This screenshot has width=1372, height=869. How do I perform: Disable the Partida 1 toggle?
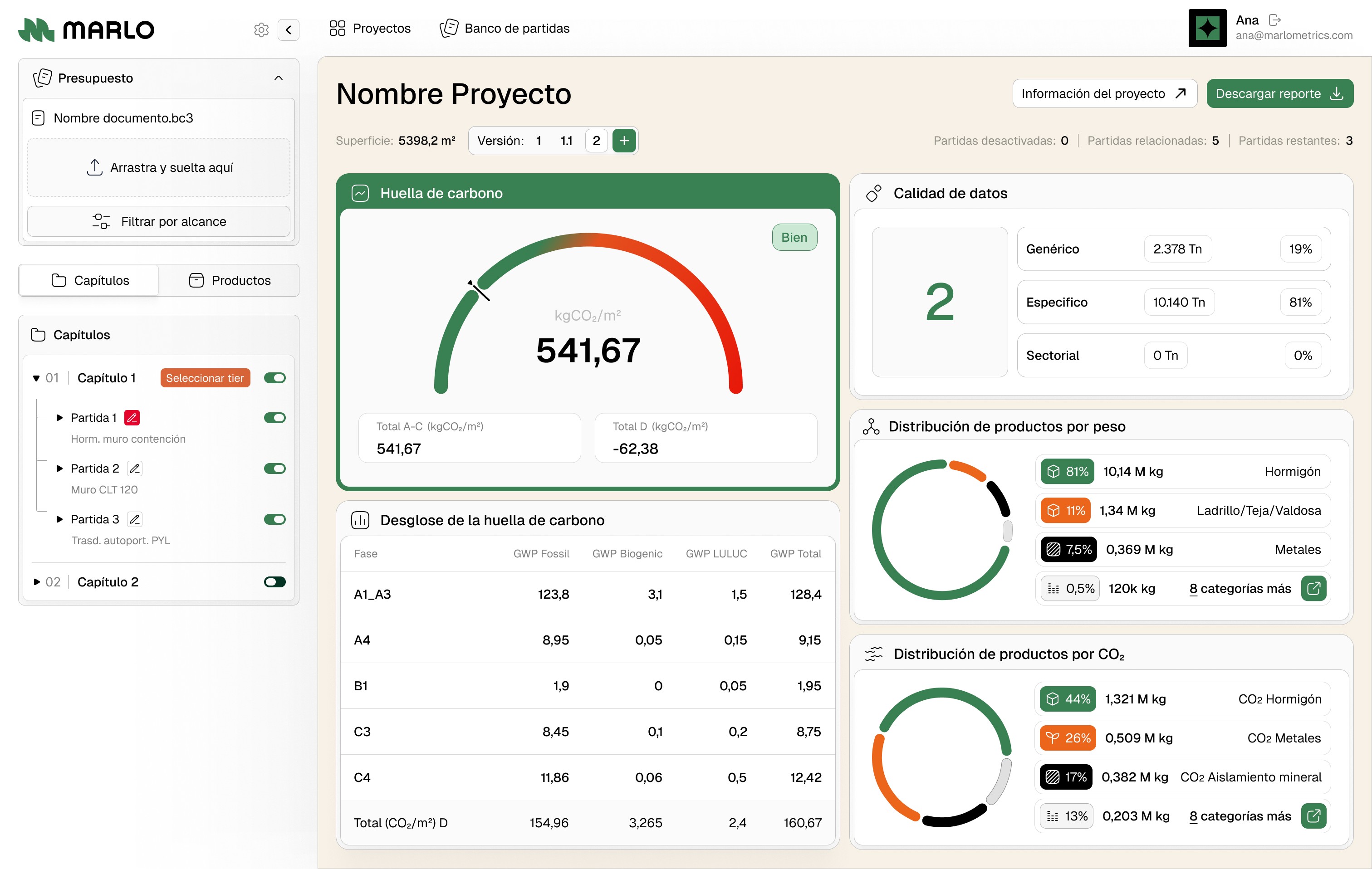[274, 418]
